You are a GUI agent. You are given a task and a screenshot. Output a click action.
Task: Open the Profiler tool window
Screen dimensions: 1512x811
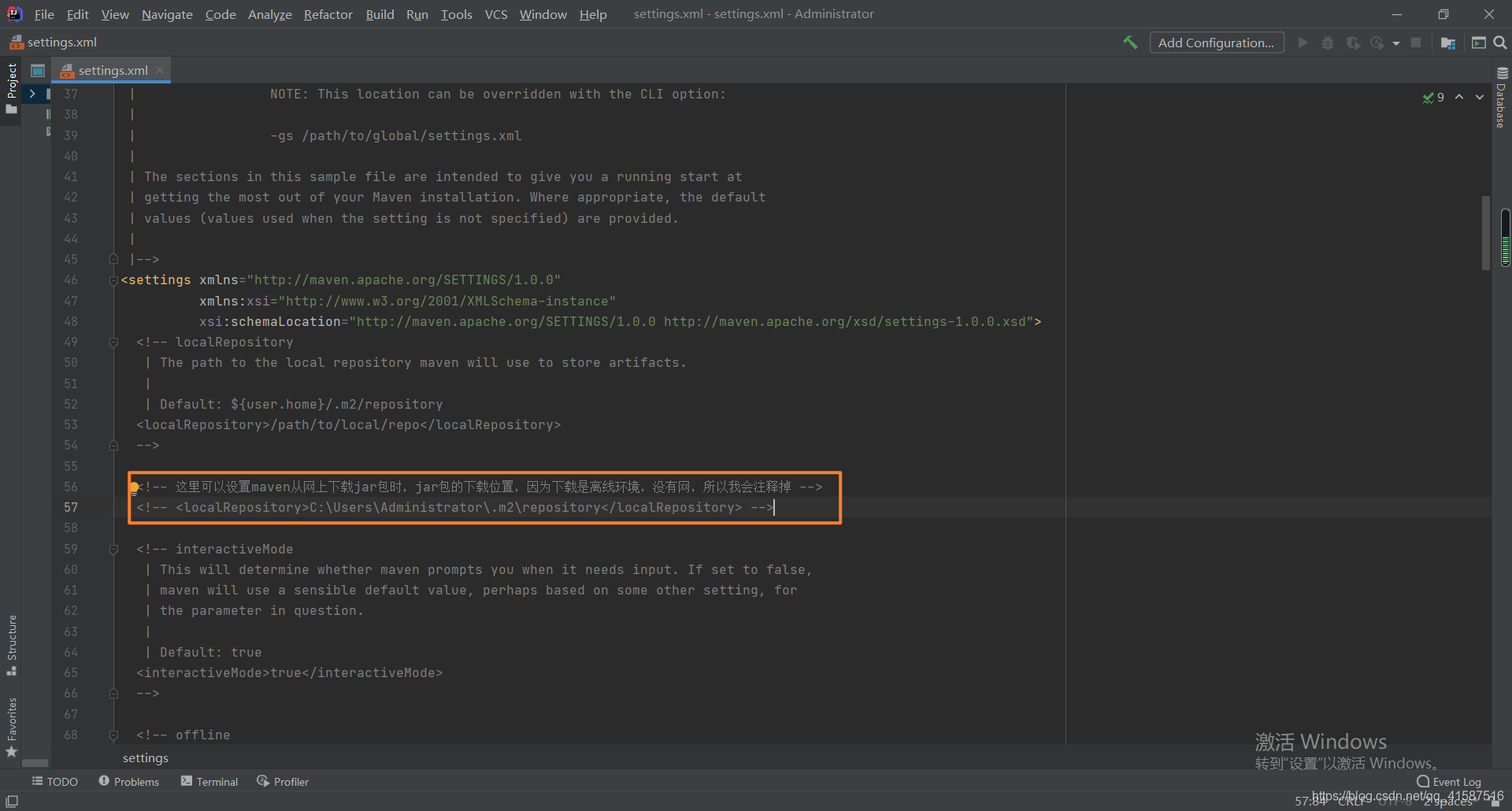pos(282,781)
